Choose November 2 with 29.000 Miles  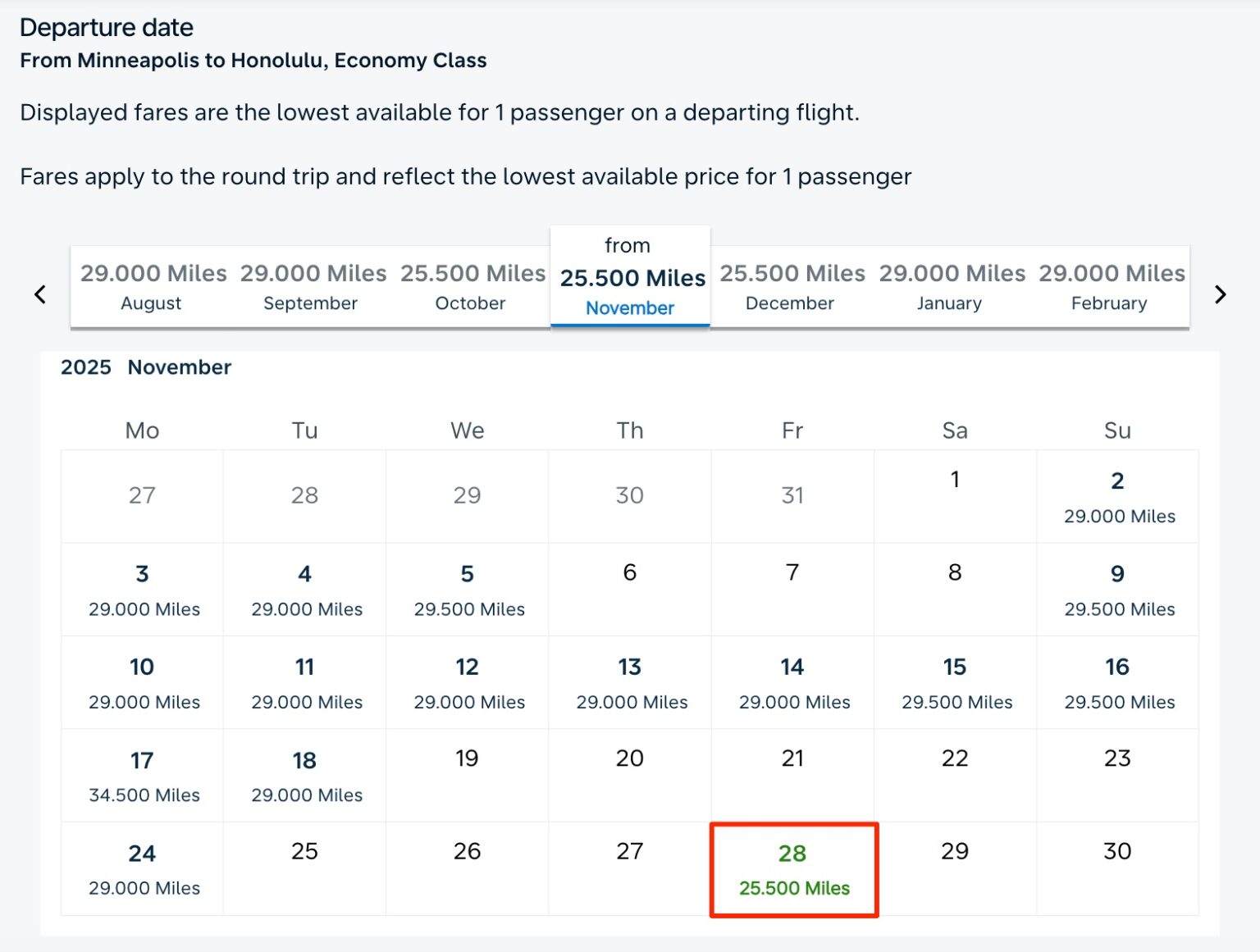(1117, 496)
